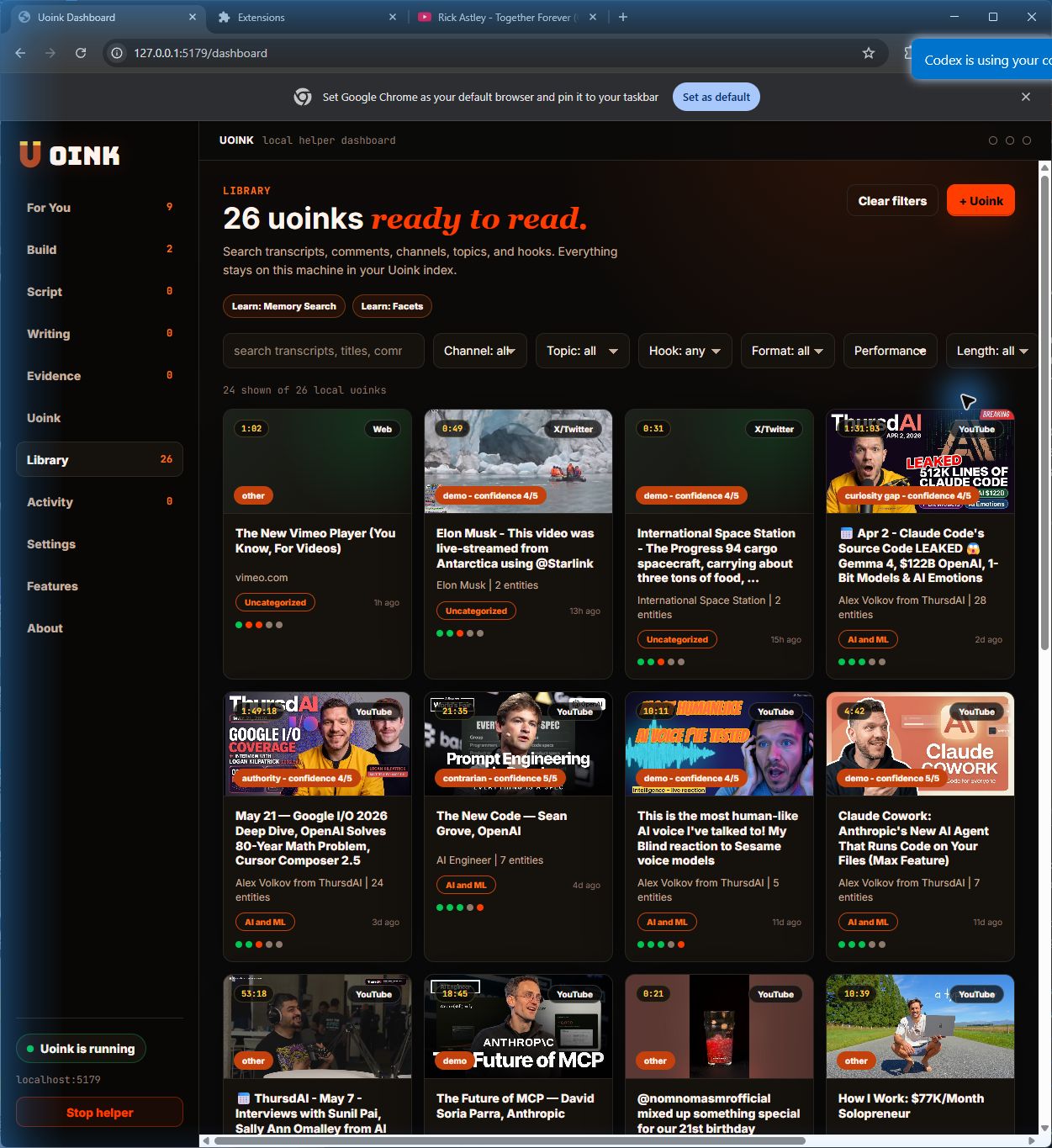Click the + Uoink button
Viewport: 1052px width, 1148px height.
[981, 201]
